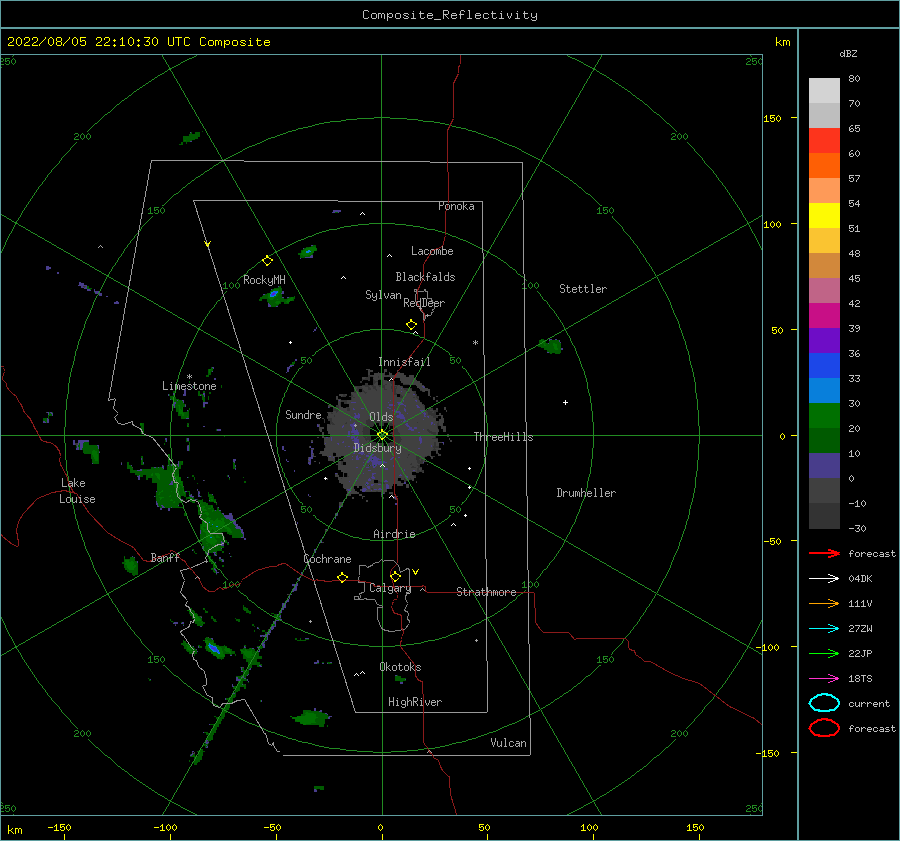The width and height of the screenshot is (900, 841).
Task: Click the yellow diamond marker near RockyMH
Action: tap(267, 261)
